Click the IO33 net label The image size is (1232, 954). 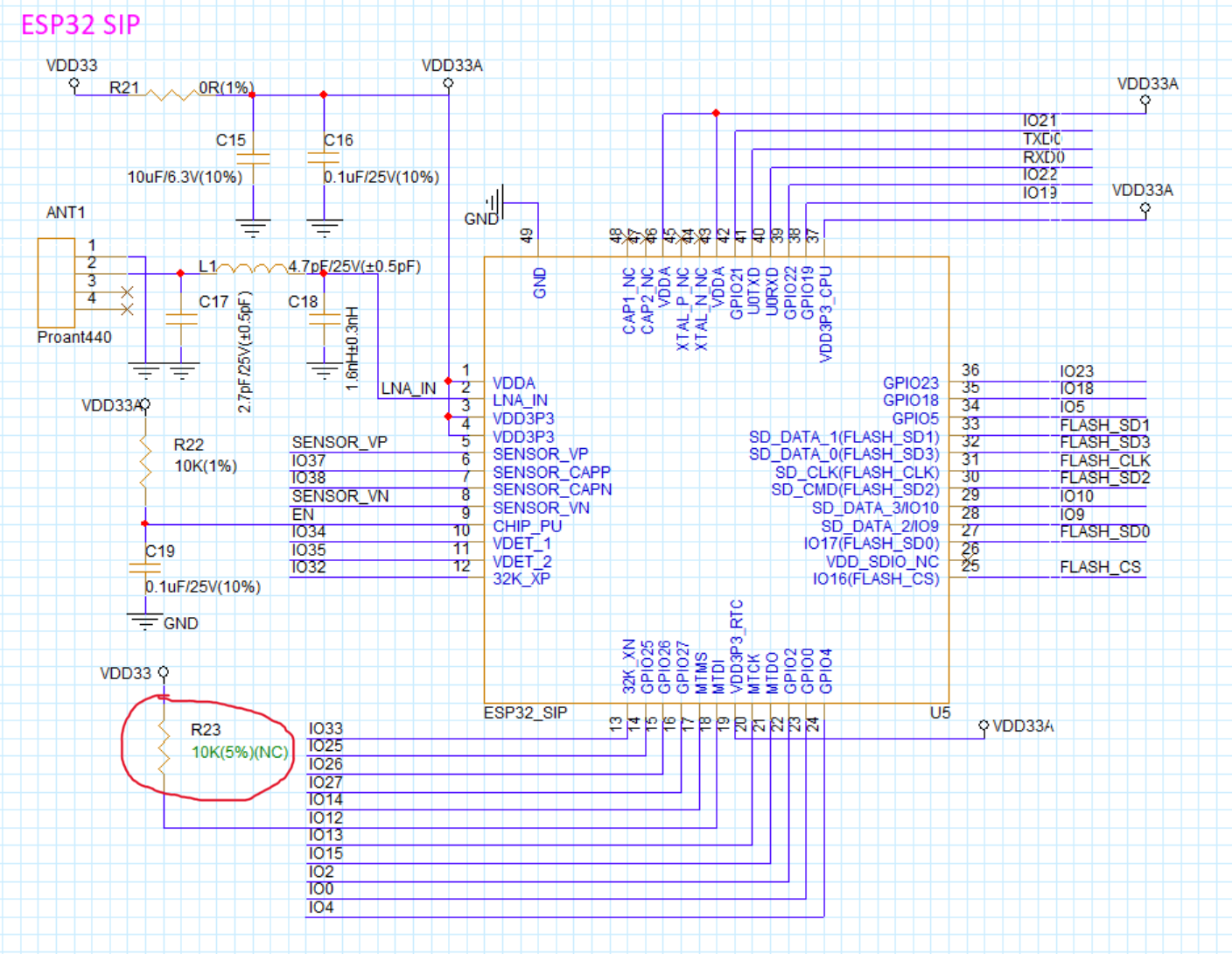[325, 729]
